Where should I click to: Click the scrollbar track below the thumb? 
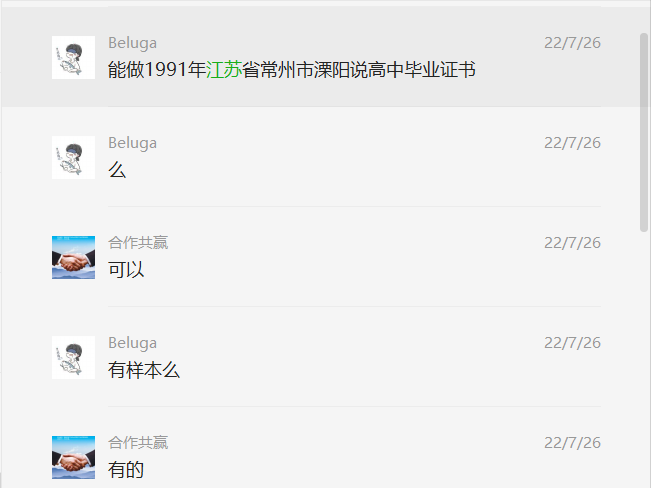(x=644, y=359)
